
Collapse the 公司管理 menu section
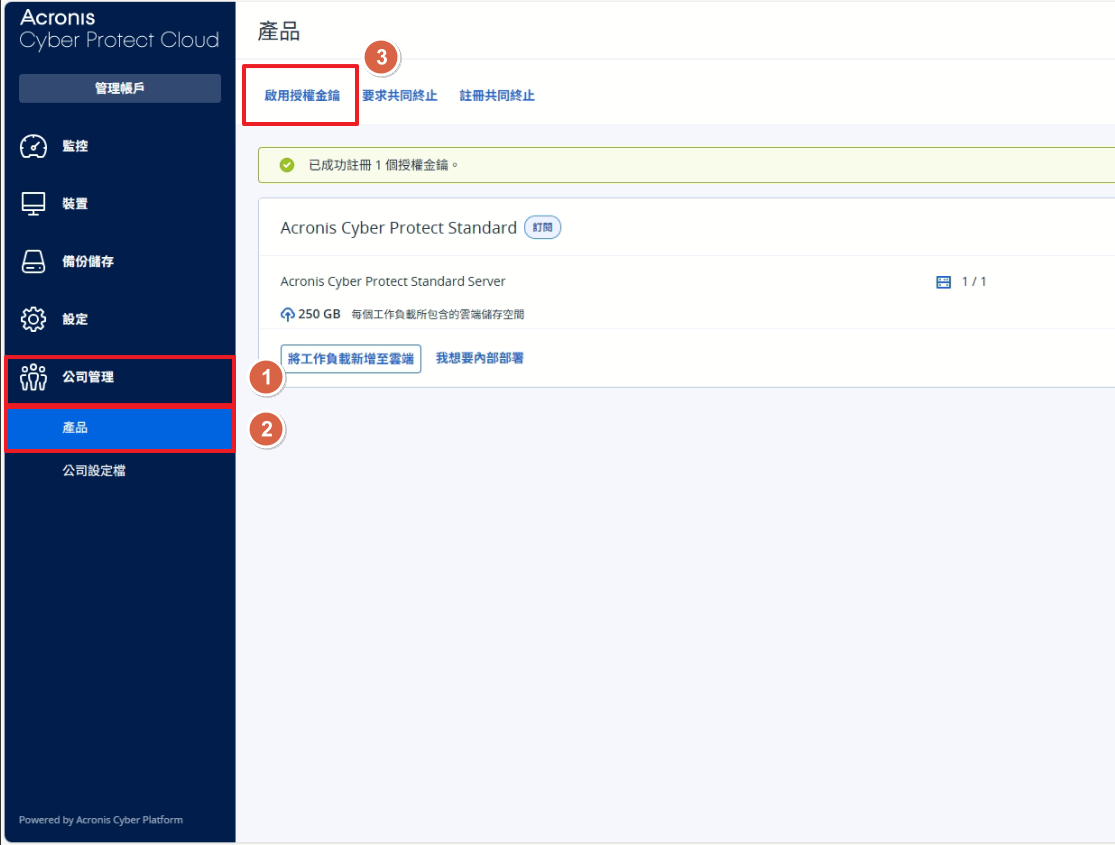coord(119,379)
